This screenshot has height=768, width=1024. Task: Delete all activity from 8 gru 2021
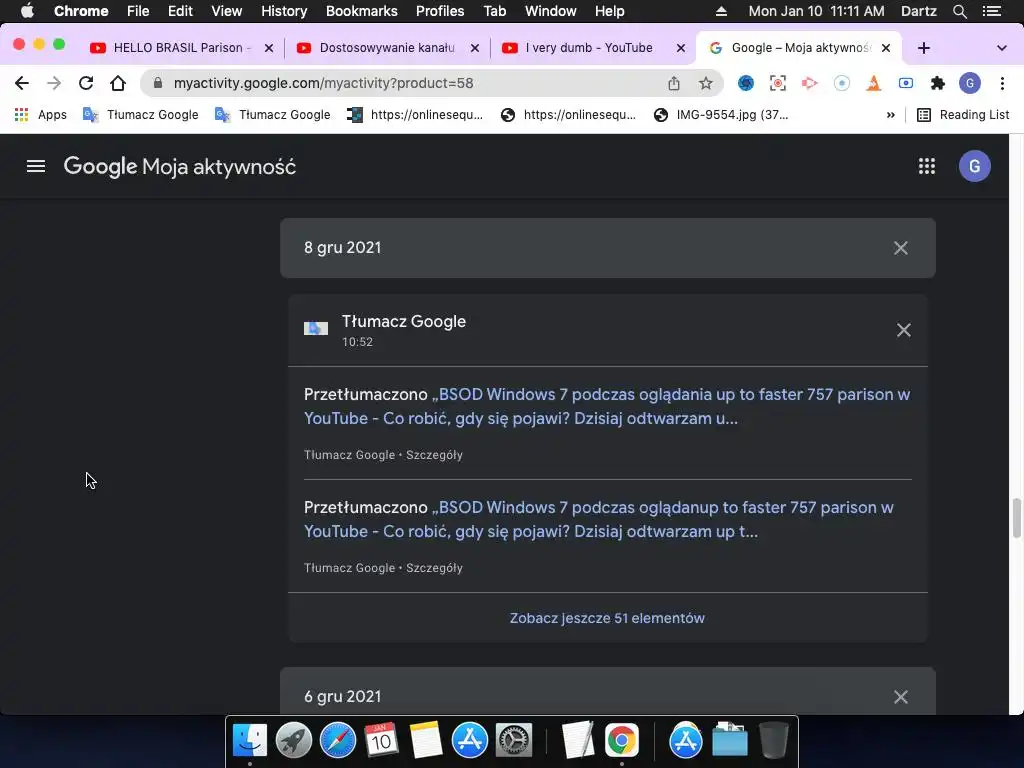(901, 248)
